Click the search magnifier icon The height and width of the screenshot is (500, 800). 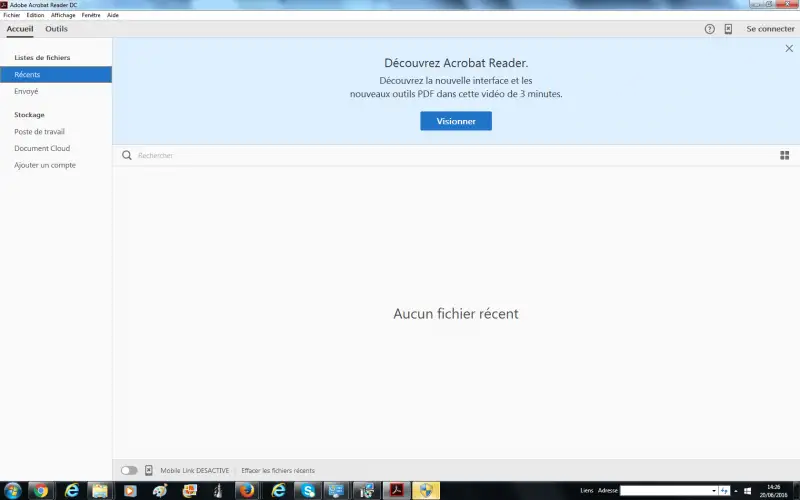click(127, 155)
